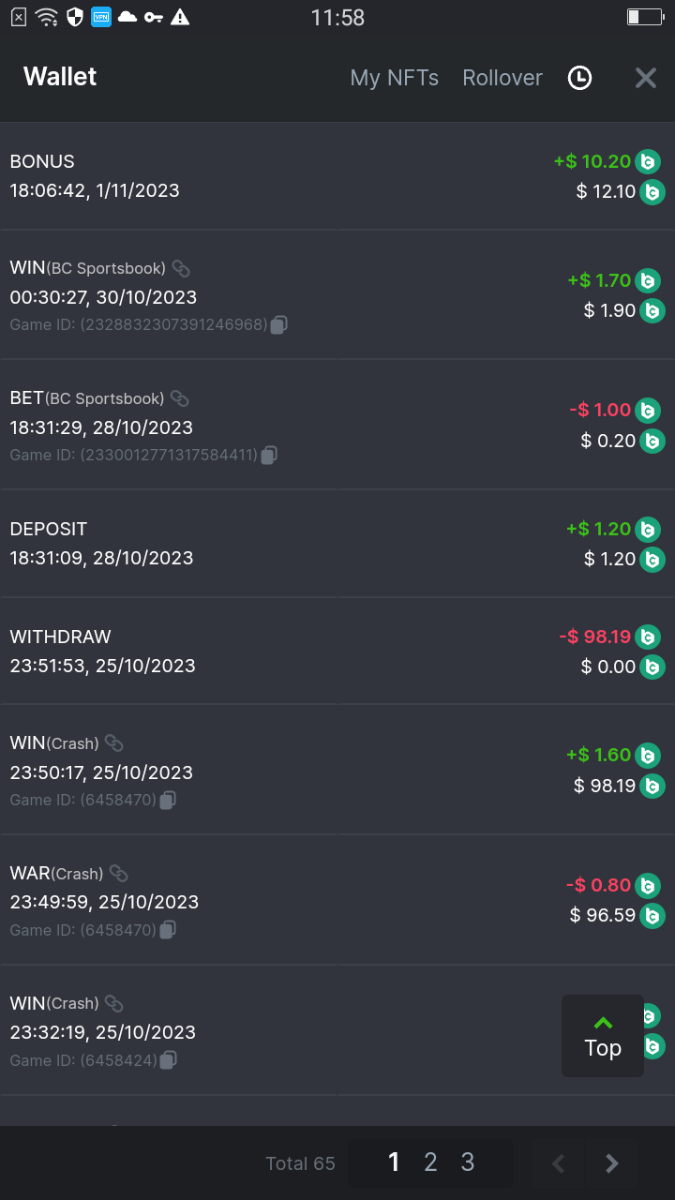Close the Wallet panel

tap(646, 78)
